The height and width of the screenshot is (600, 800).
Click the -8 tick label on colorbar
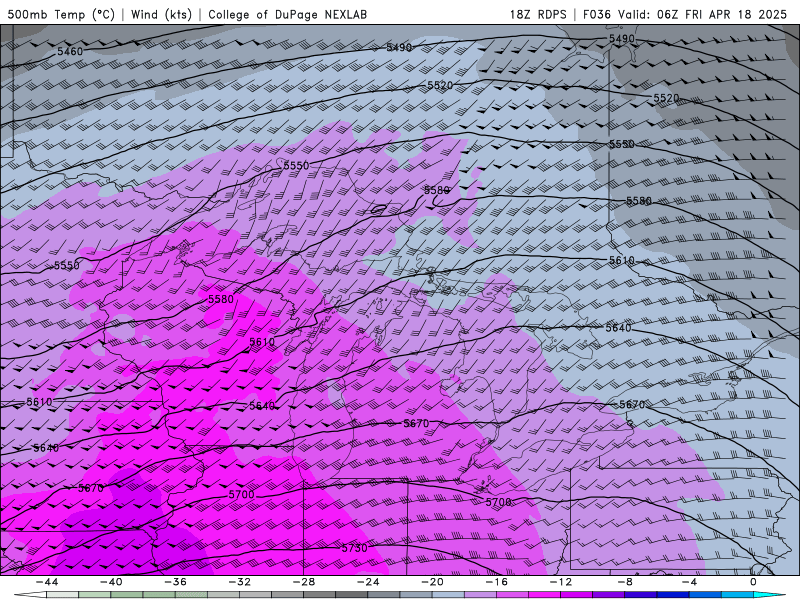(x=624, y=582)
